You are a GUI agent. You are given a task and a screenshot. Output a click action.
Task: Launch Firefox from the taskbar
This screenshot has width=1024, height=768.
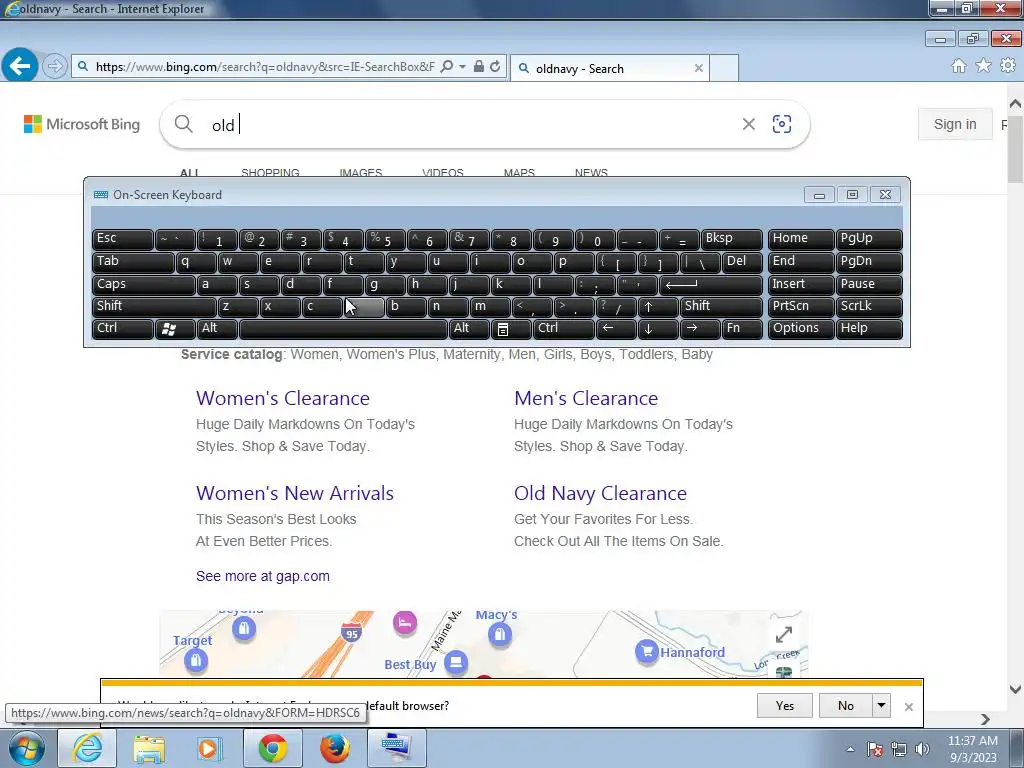click(x=334, y=748)
